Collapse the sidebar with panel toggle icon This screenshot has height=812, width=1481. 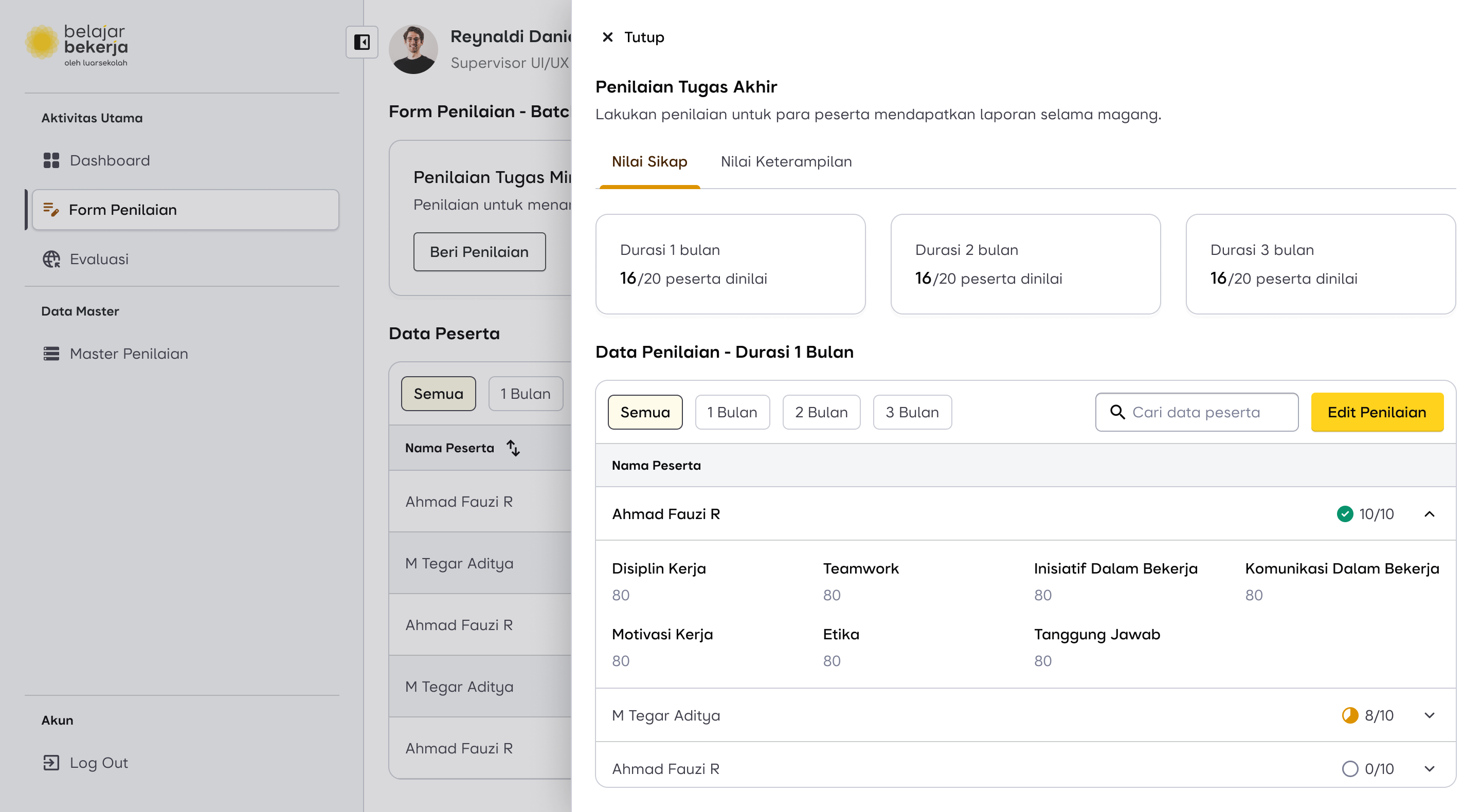pyautogui.click(x=362, y=42)
